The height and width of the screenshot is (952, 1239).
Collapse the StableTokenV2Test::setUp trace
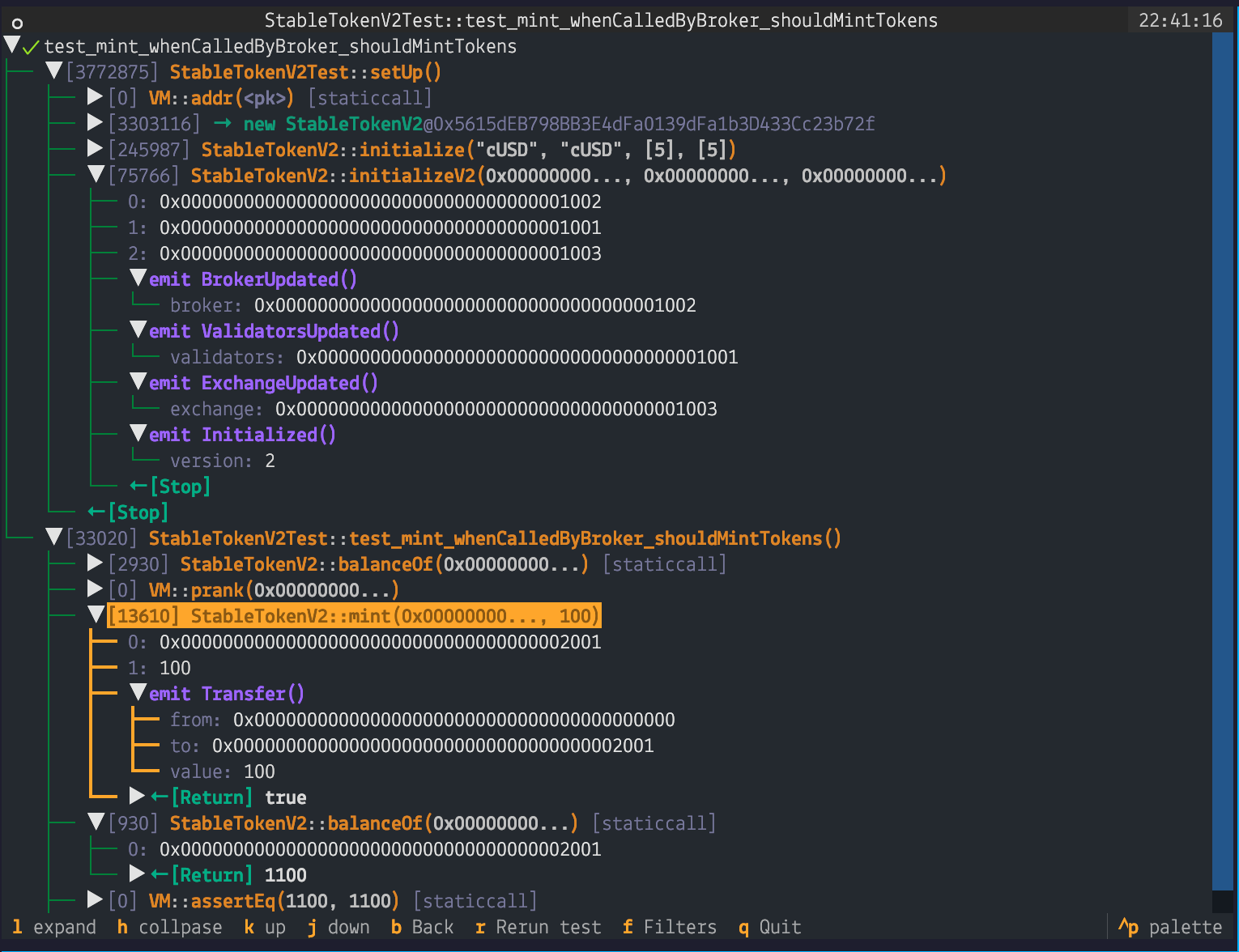click(x=53, y=71)
